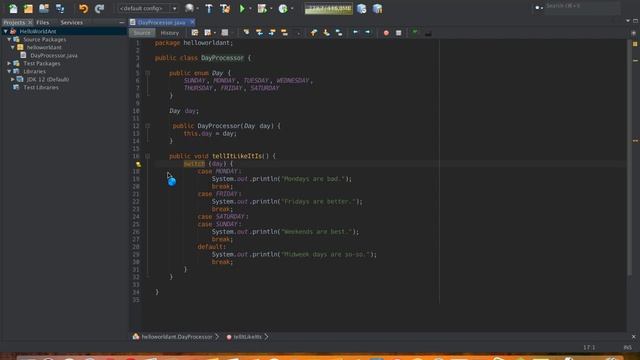The height and width of the screenshot is (360, 640).
Task: Expand the Test Packages node
Action: (9, 64)
